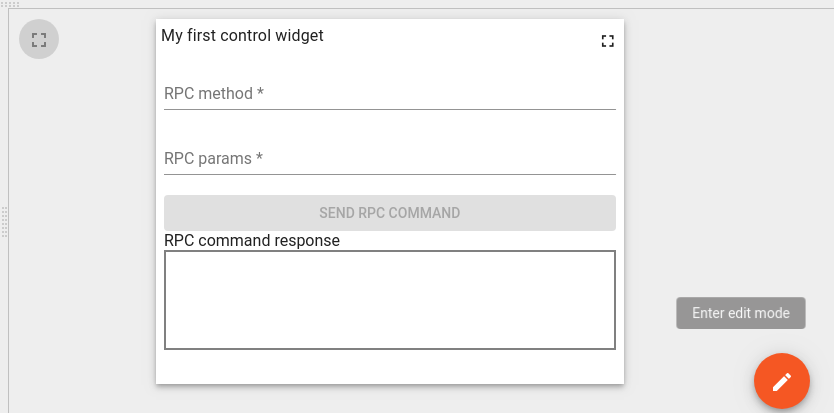Click the top-left dotted resize grip
The height and width of the screenshot is (413, 834).
click(x=11, y=5)
